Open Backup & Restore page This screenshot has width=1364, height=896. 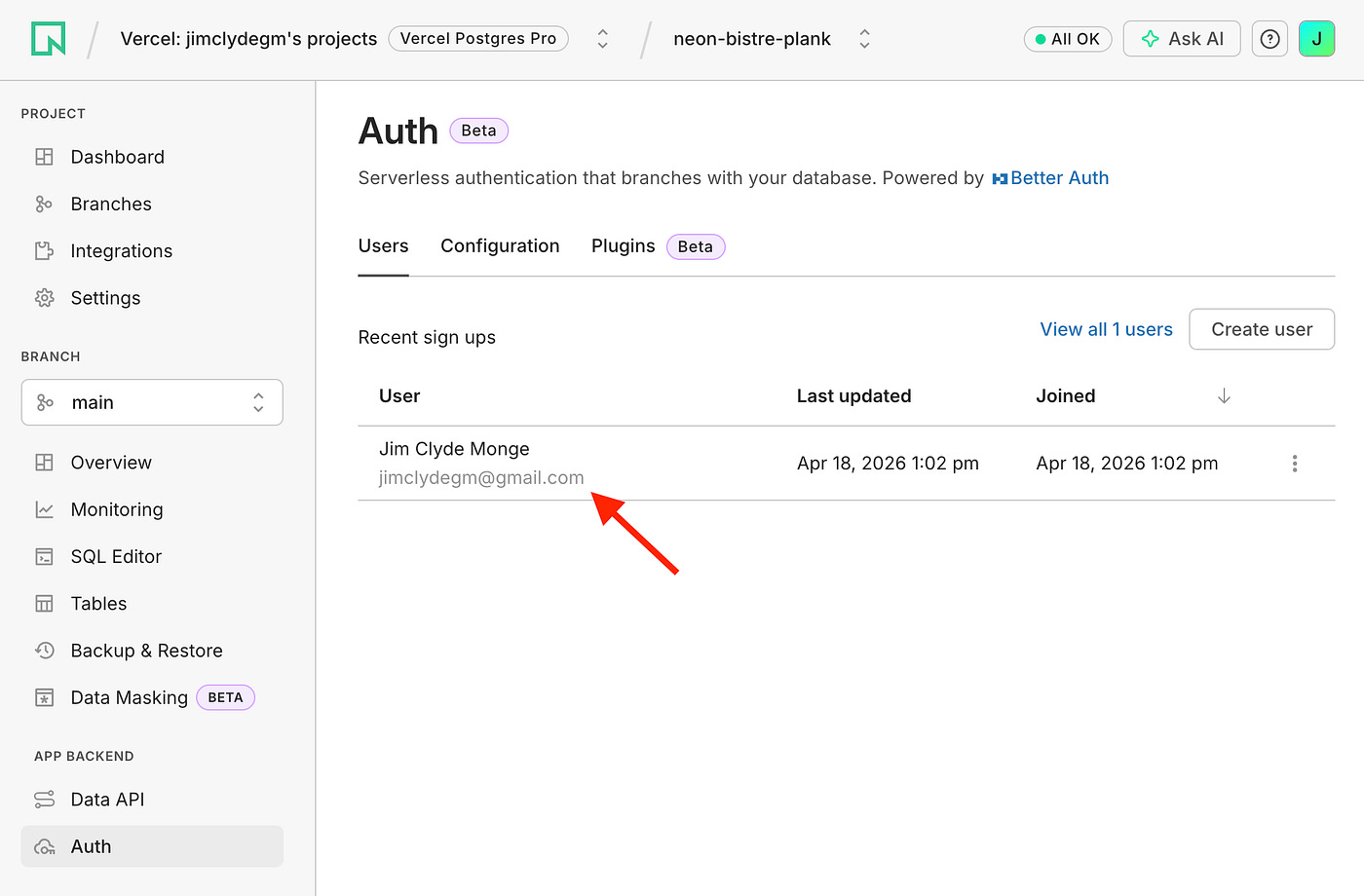click(x=146, y=651)
